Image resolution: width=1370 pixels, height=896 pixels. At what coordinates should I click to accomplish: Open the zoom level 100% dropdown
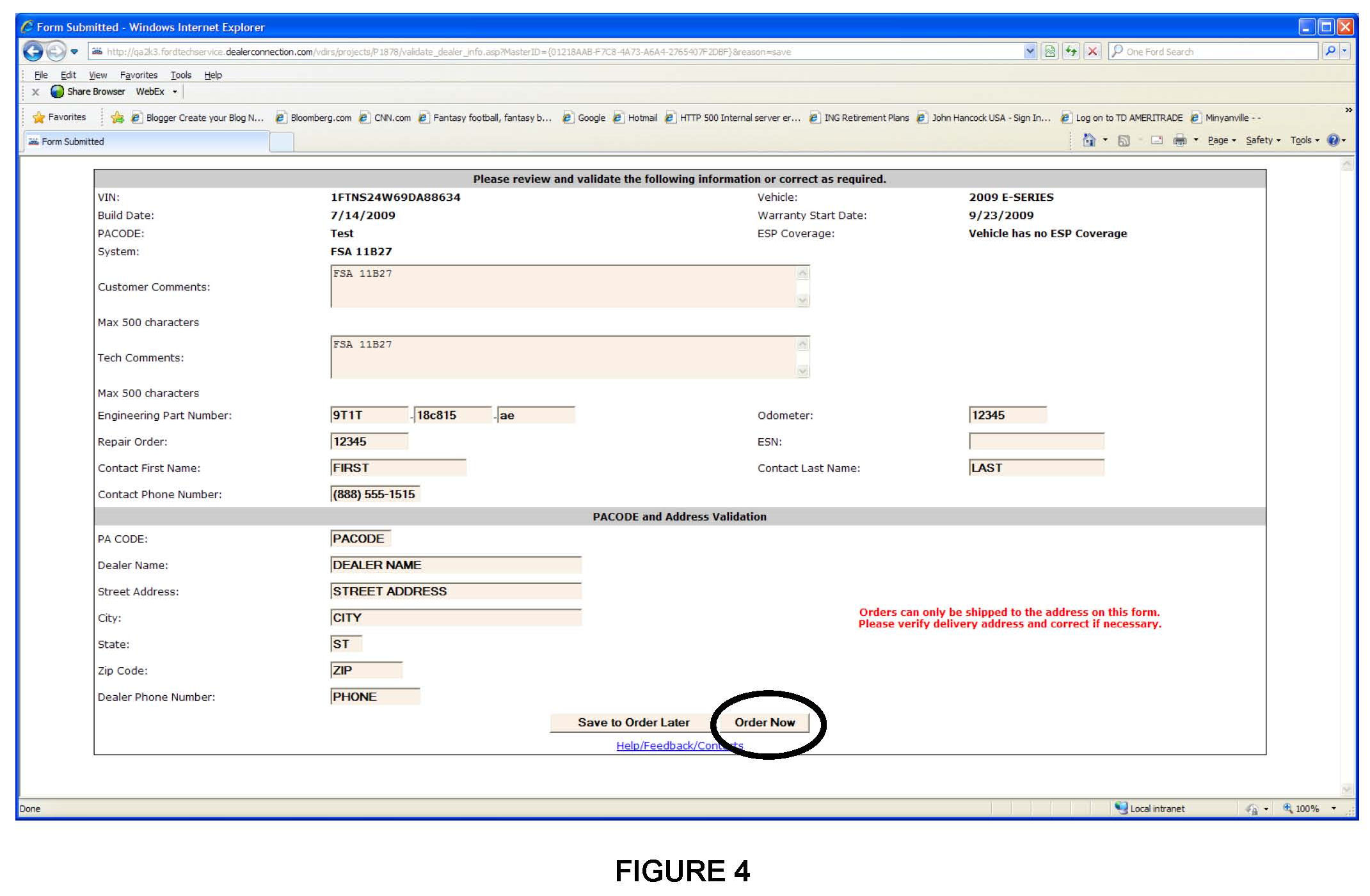[x=1334, y=808]
